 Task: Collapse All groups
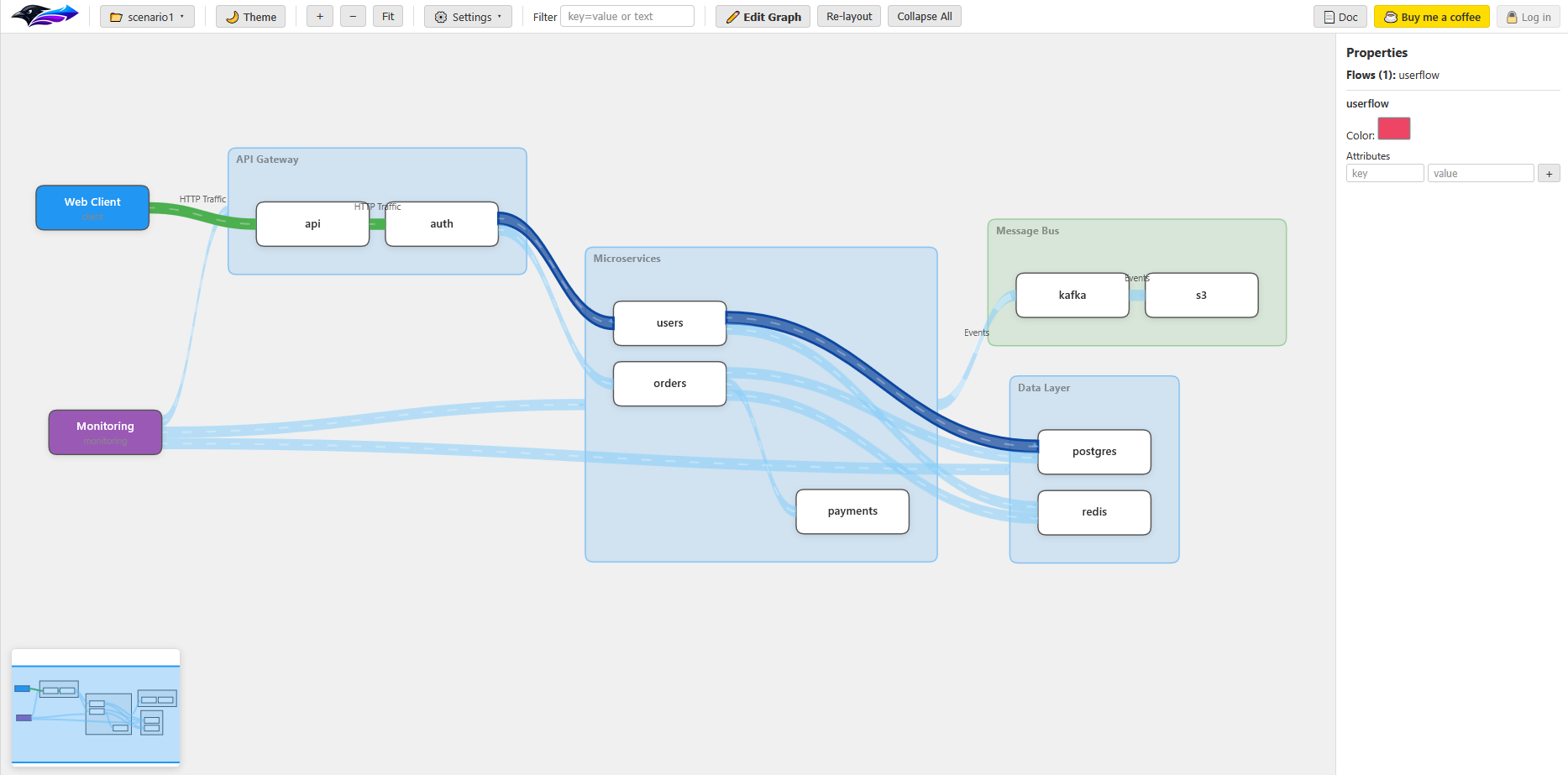click(x=924, y=17)
